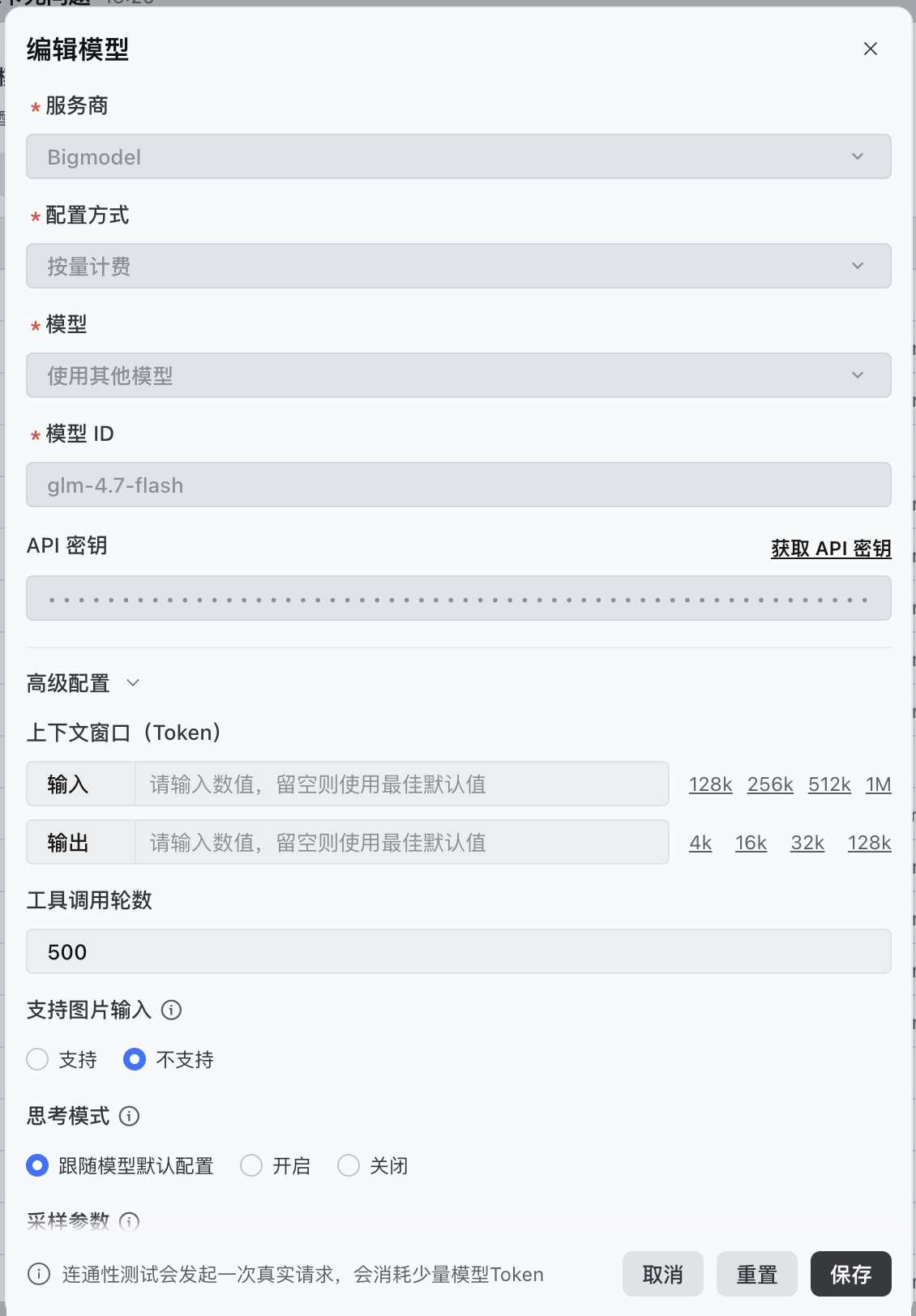
Task: Collapse 高级配置 chevron
Action: 134,683
